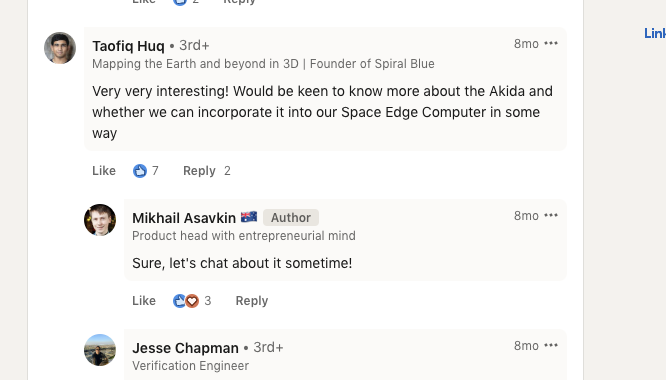This screenshot has height=380, width=666.
Task: View like reaction icon on Mikhail's reply
Action: pos(179,301)
